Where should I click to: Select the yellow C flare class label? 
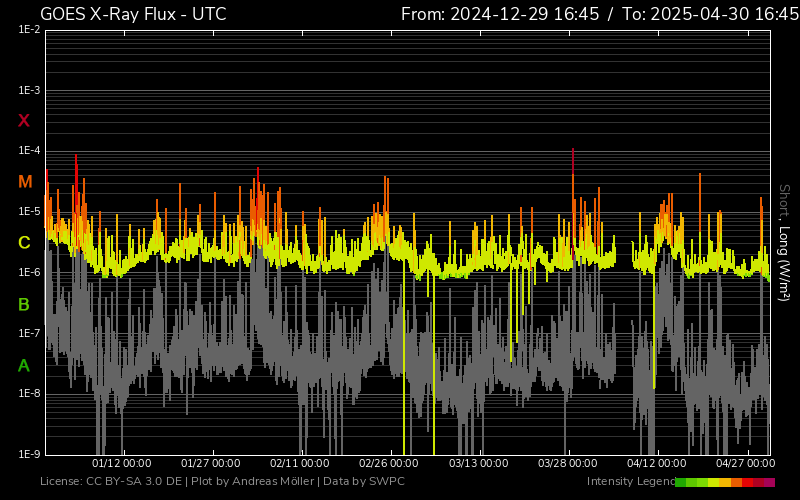tap(24, 242)
